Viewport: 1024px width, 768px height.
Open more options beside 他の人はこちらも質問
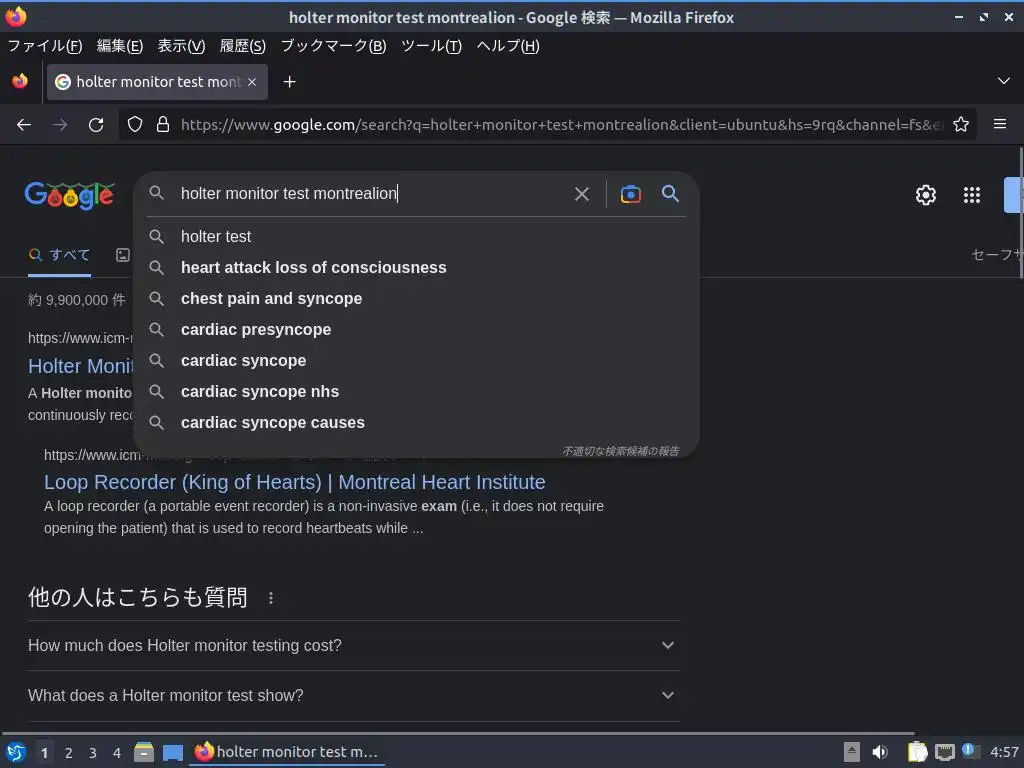coord(271,598)
